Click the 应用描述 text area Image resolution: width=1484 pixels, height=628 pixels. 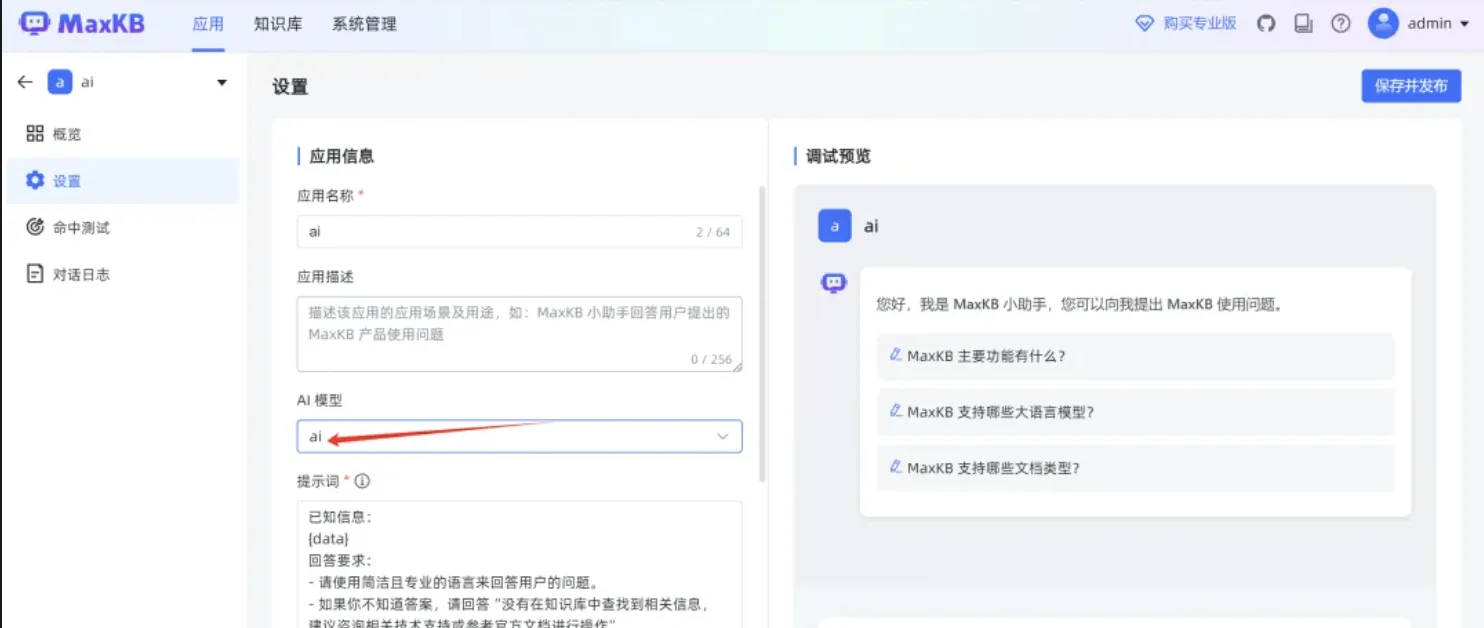(519, 334)
